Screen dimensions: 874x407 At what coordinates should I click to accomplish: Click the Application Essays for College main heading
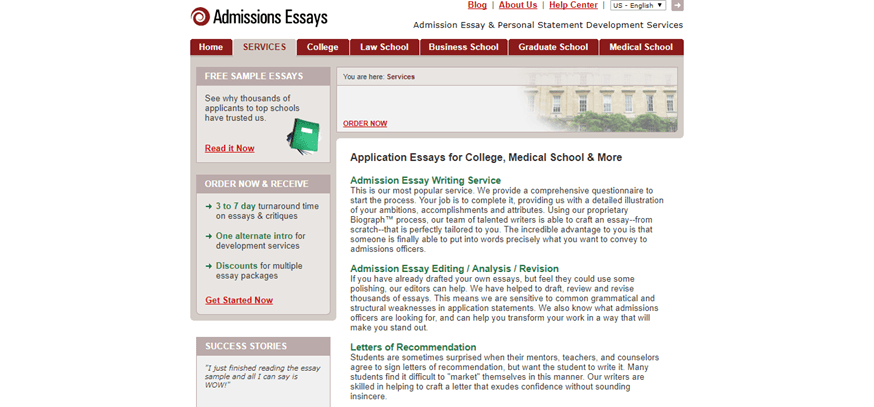coord(486,158)
